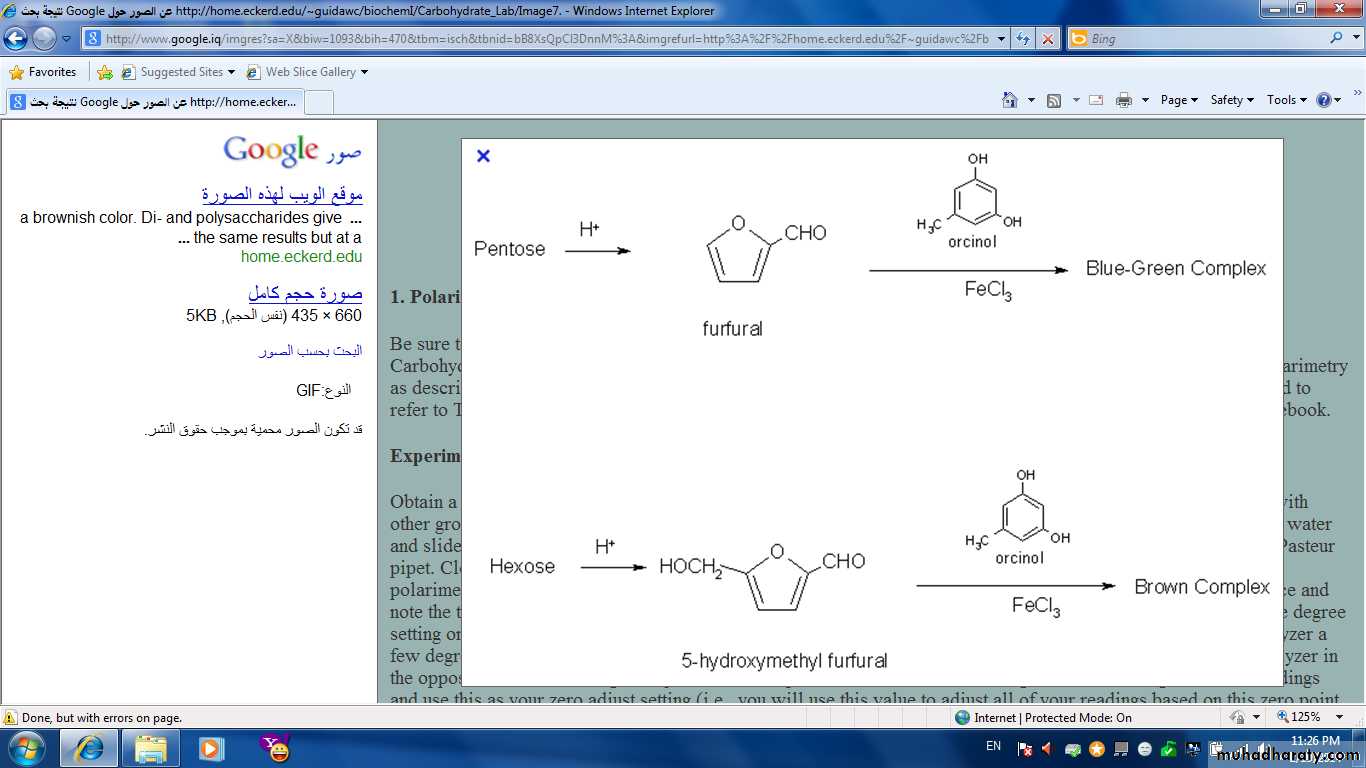
Task: Launch Windows Media Player from taskbar
Action: 211,748
